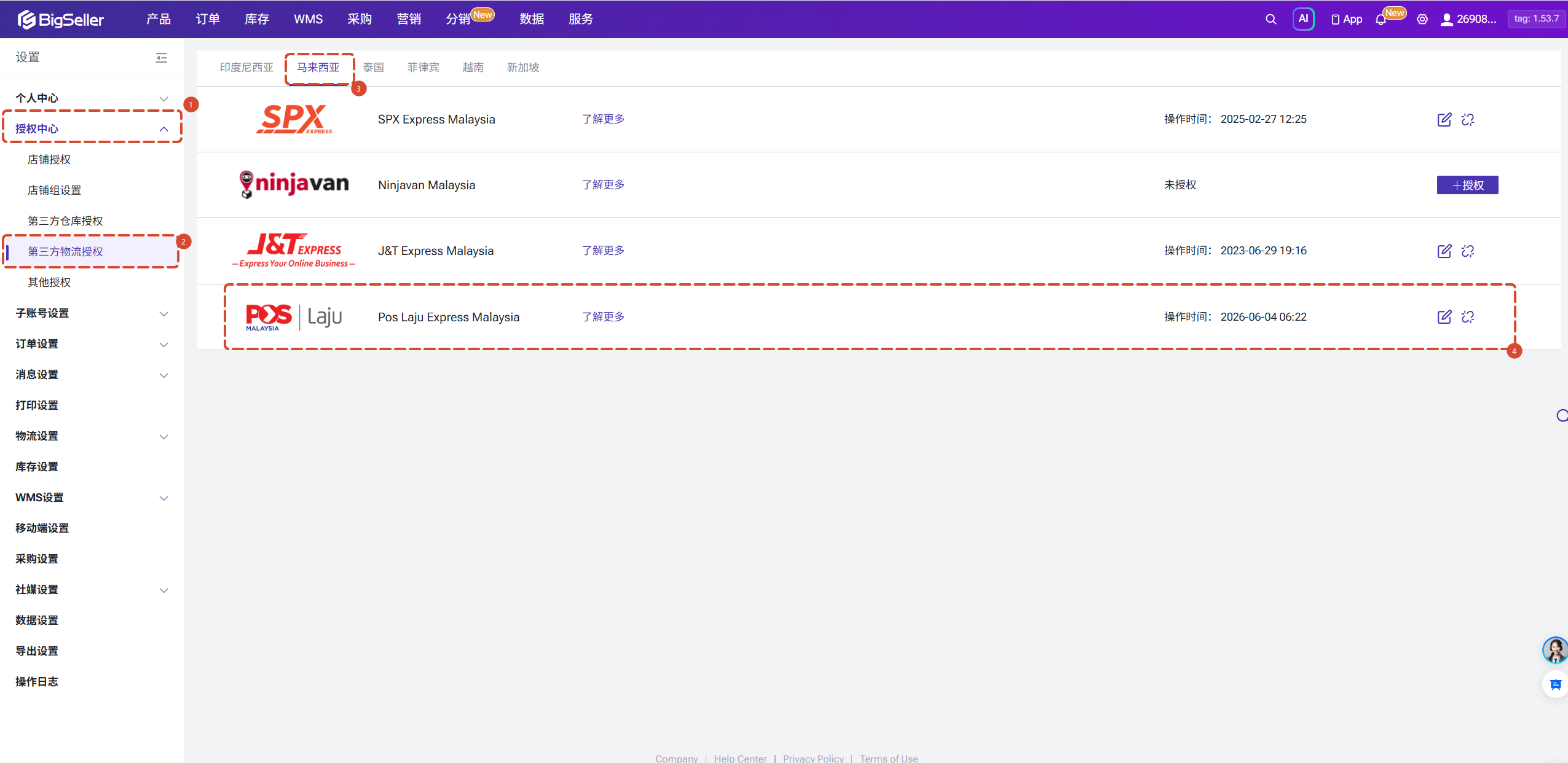The width and height of the screenshot is (1568, 763).
Task: Click +授权 for Ninjavan Malaysia
Action: click(1467, 185)
